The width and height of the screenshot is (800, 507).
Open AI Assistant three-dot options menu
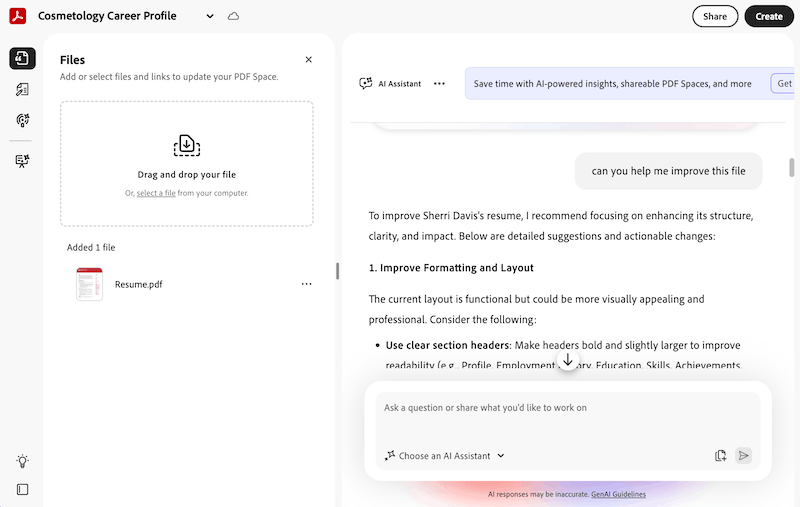coord(439,84)
